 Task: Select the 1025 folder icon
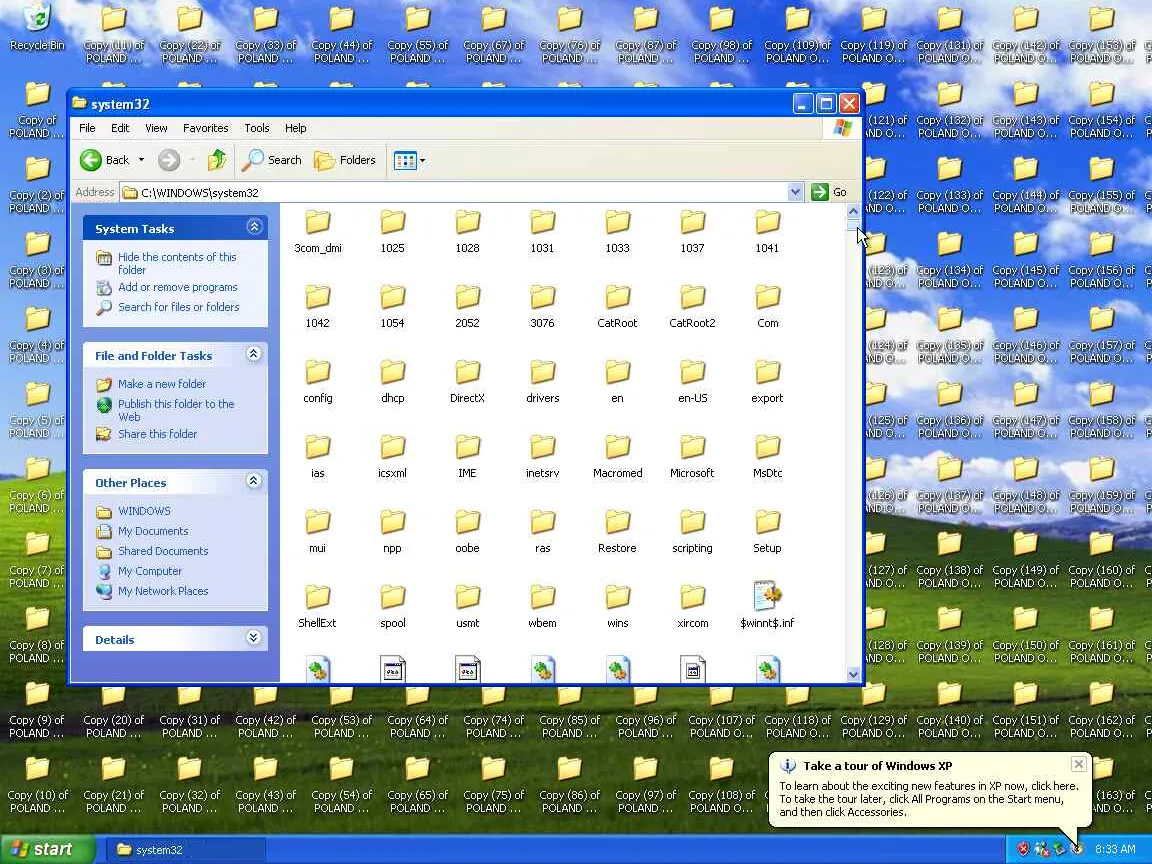(392, 222)
